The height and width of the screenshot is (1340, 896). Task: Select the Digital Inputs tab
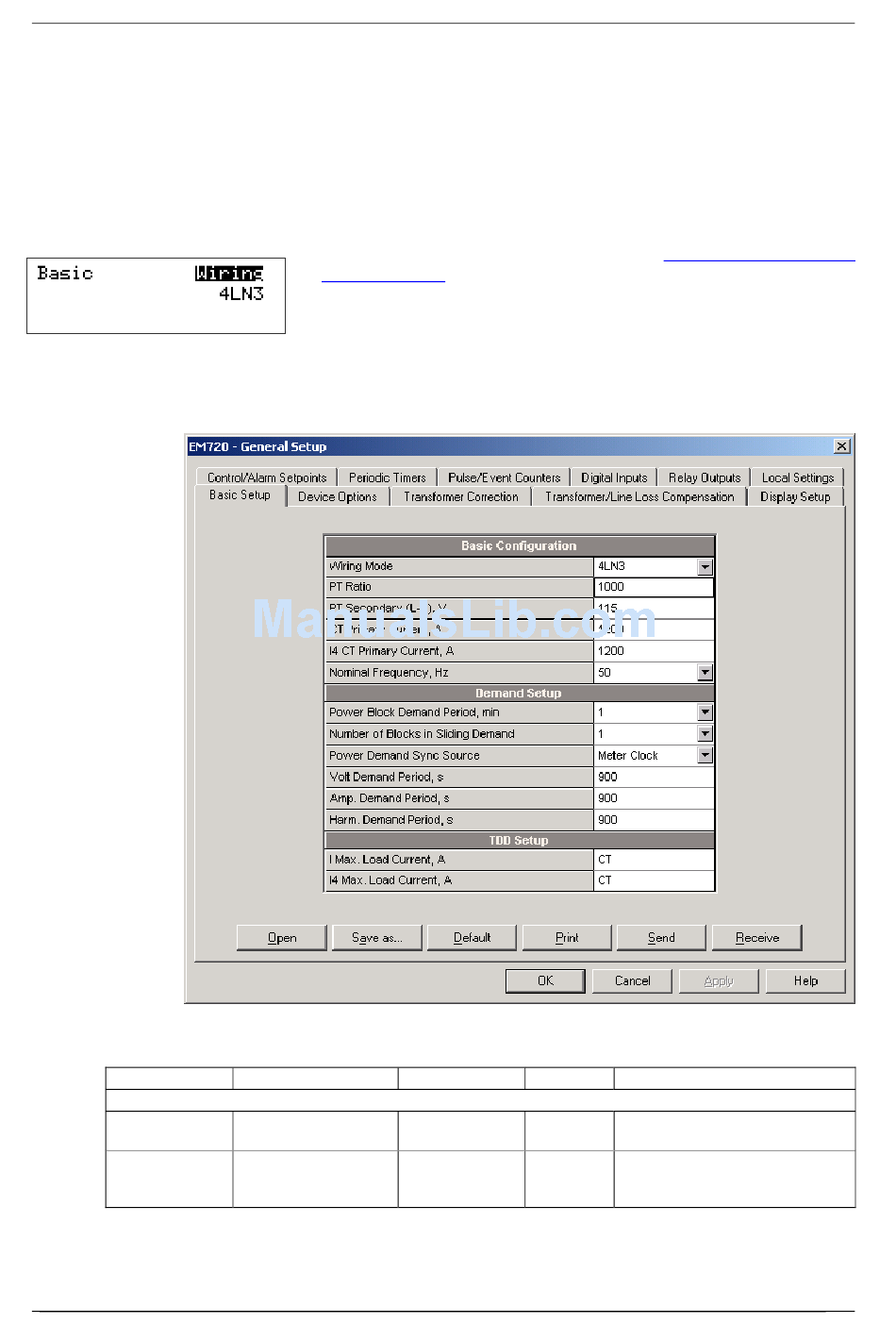pyautogui.click(x=614, y=477)
